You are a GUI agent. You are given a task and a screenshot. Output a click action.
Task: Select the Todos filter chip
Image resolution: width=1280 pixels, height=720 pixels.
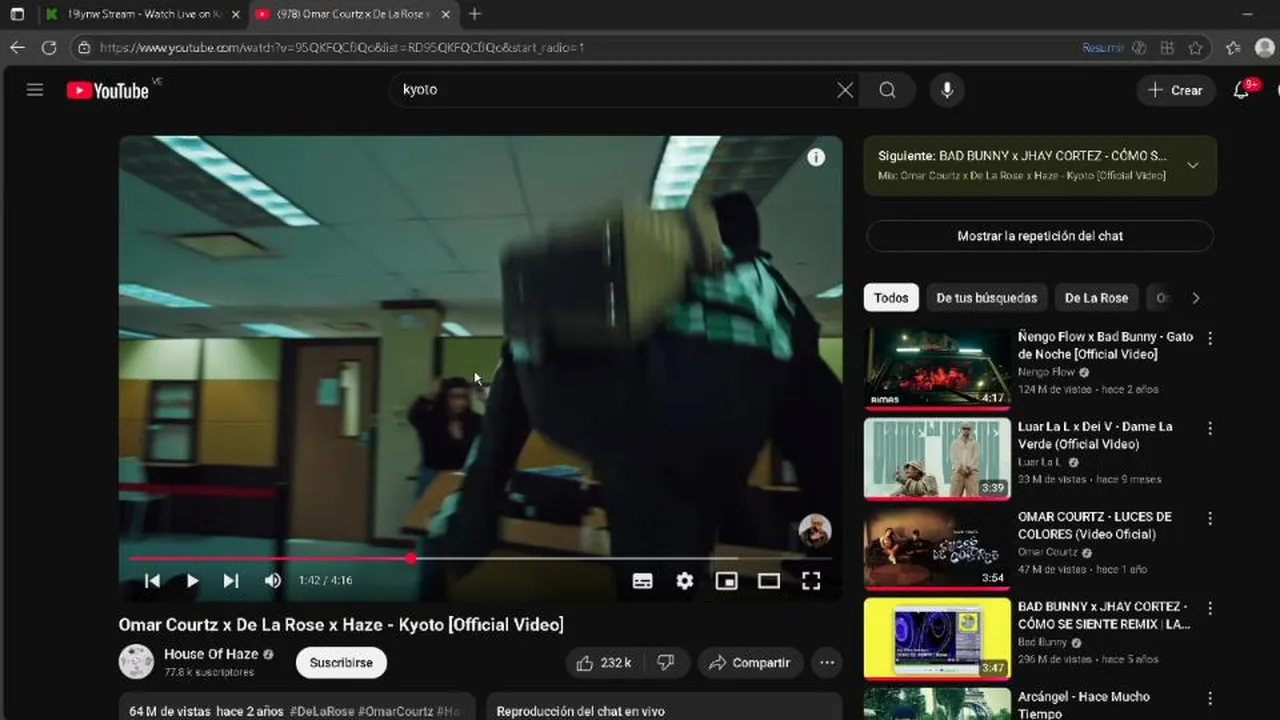coord(891,298)
